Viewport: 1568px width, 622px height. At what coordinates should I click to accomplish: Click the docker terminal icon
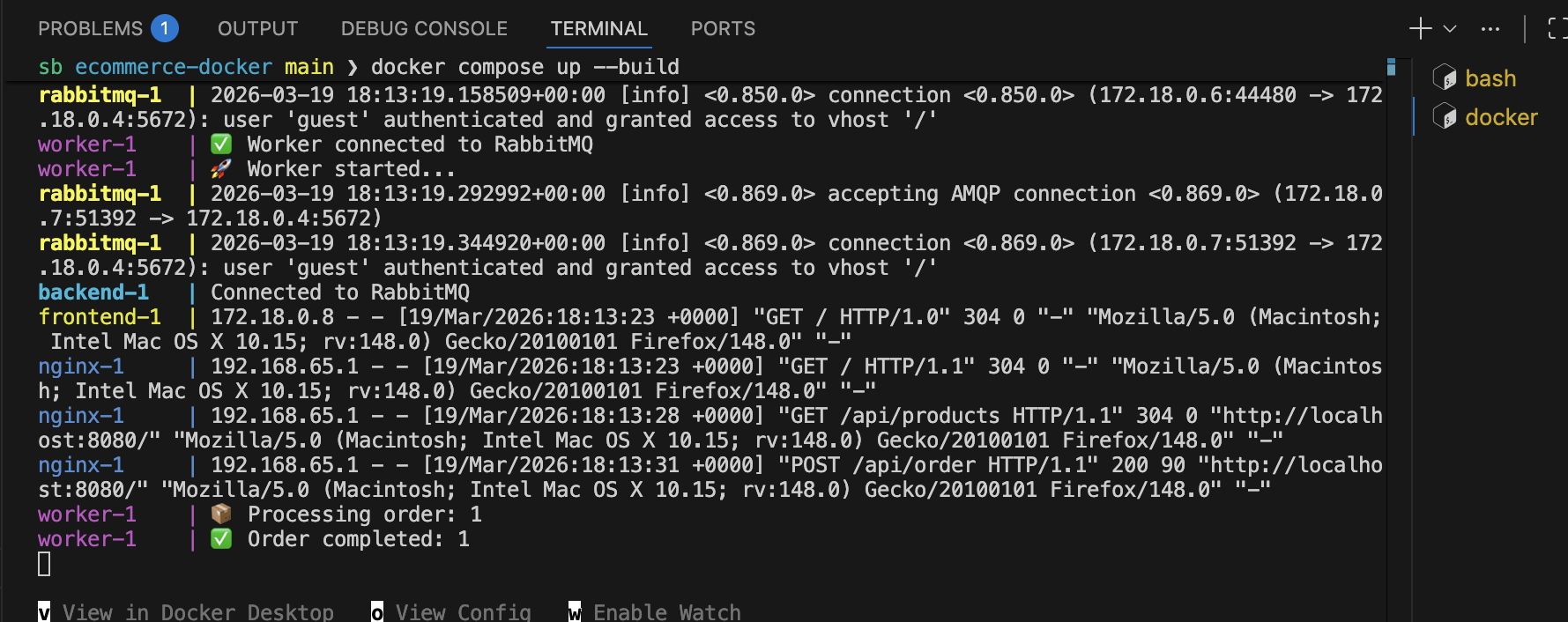pos(1445,117)
